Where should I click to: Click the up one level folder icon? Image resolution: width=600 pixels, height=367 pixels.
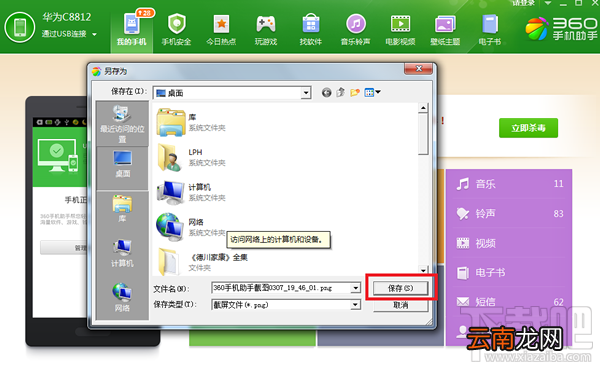pyautogui.click(x=341, y=93)
